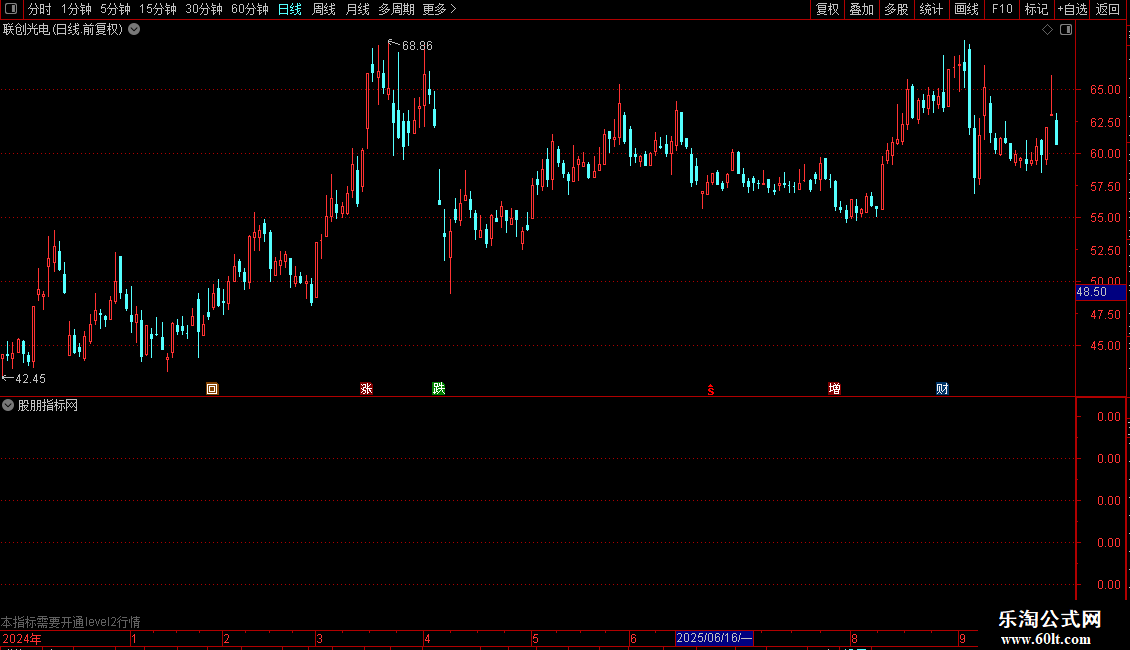Click the 财 financial report marker
The width and height of the screenshot is (1130, 650).
[x=942, y=389]
